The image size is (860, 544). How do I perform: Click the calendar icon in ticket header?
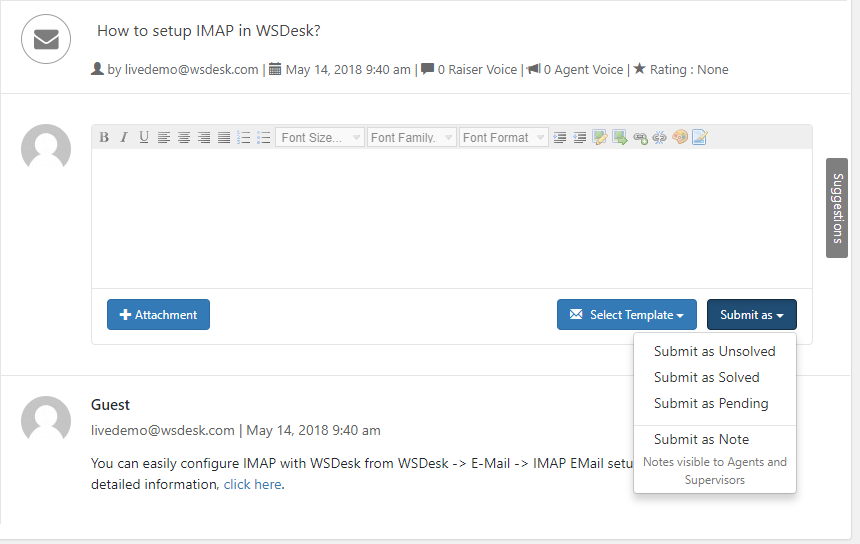coord(275,69)
